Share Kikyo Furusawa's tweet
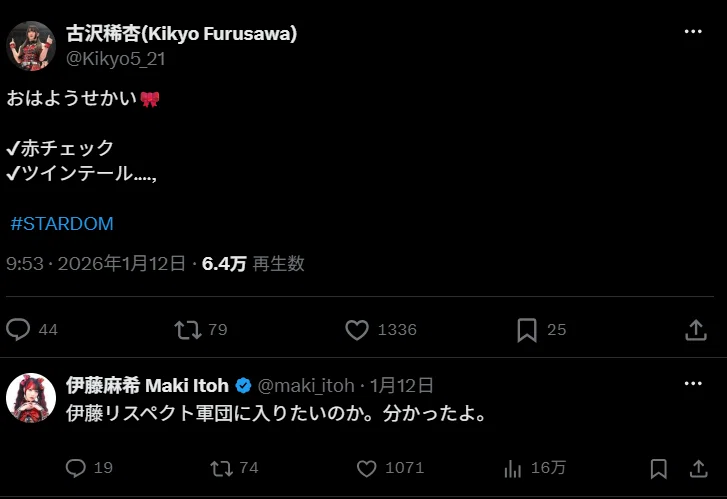Screen dimensions: 727x499 pyautogui.click(x=696, y=330)
